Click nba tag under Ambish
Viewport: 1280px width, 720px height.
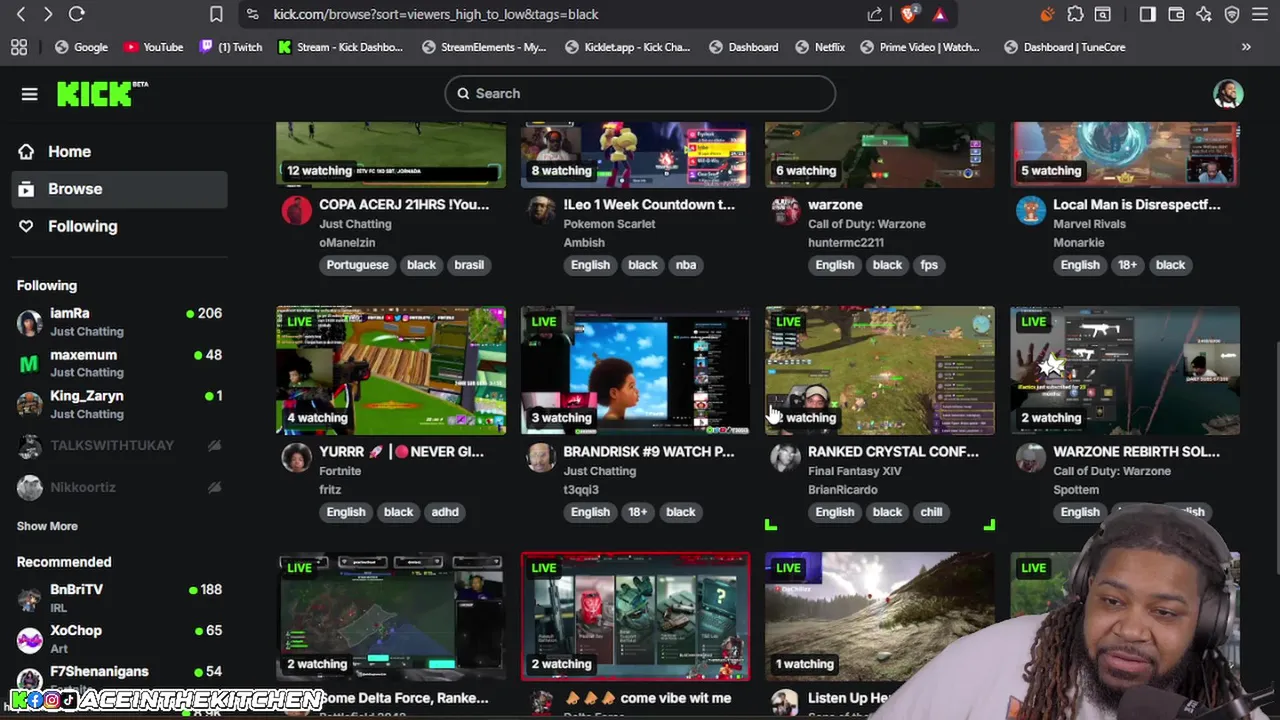tap(686, 265)
